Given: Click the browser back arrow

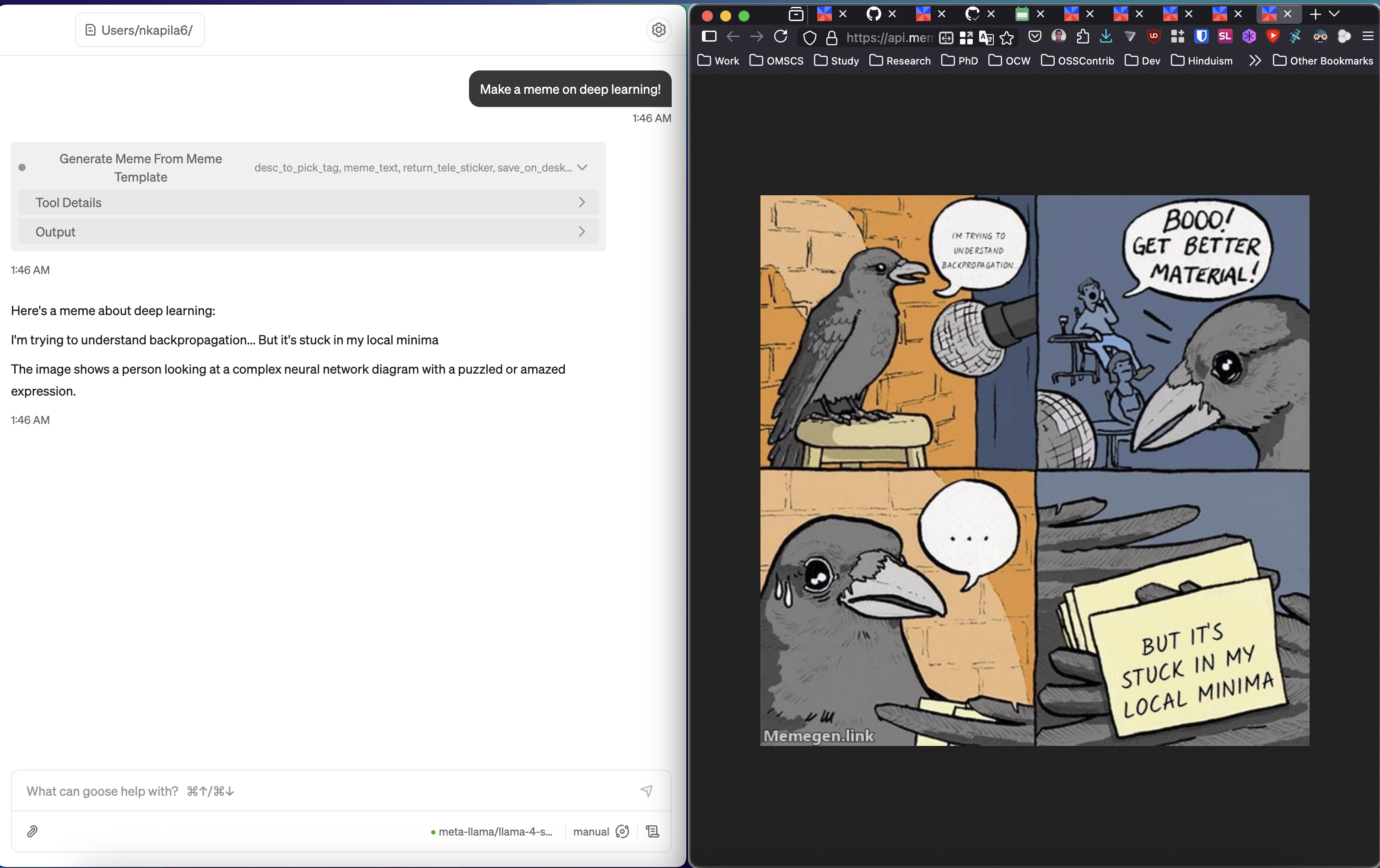Looking at the screenshot, I should [733, 37].
